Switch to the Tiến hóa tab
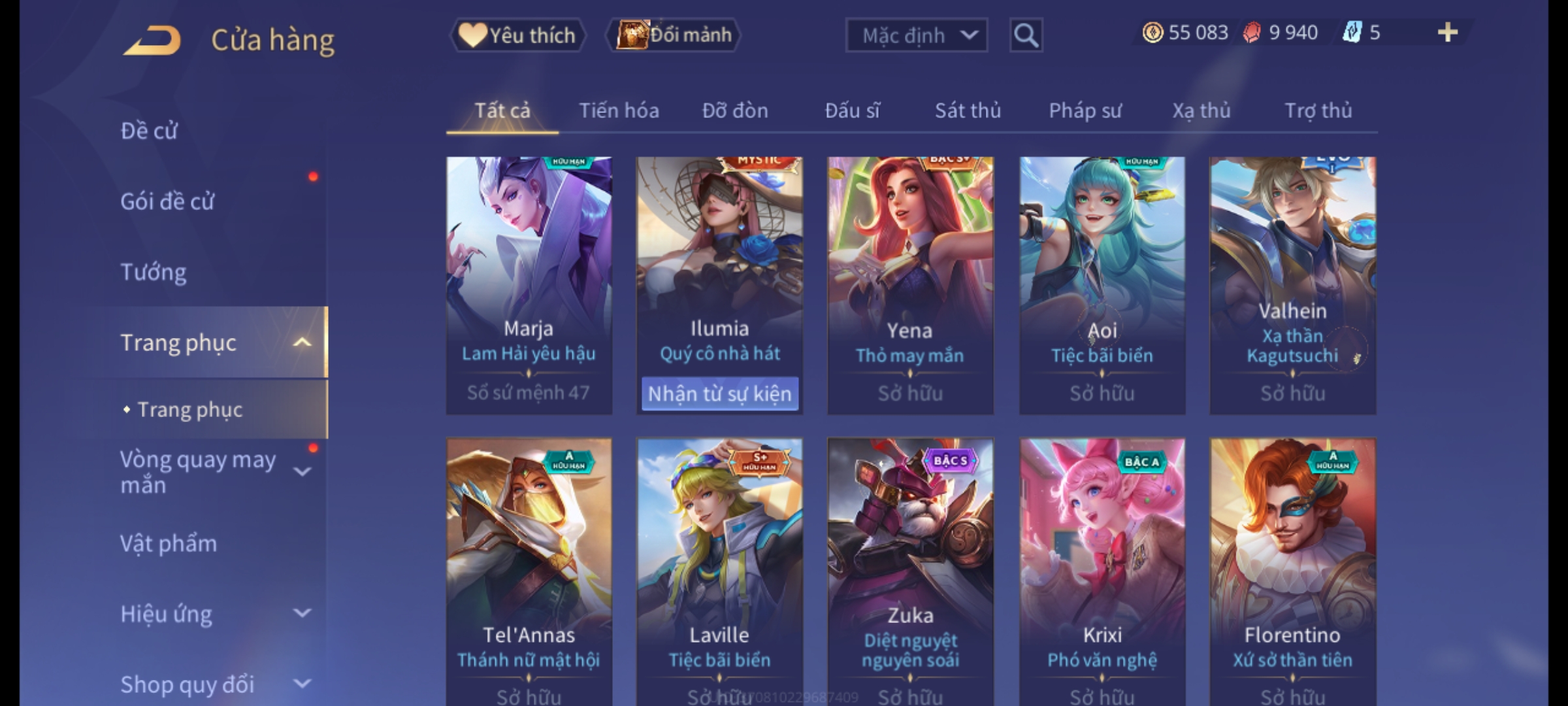1568x706 pixels. [619, 110]
